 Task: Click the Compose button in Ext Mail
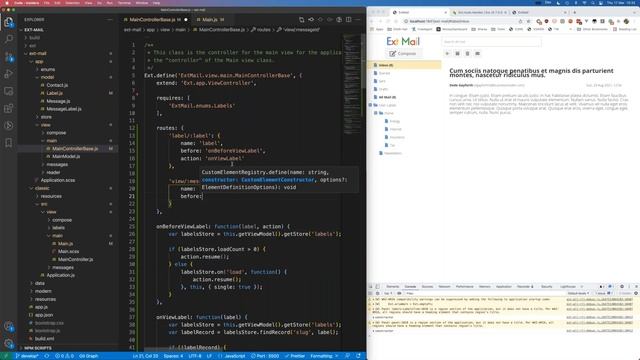point(403,53)
